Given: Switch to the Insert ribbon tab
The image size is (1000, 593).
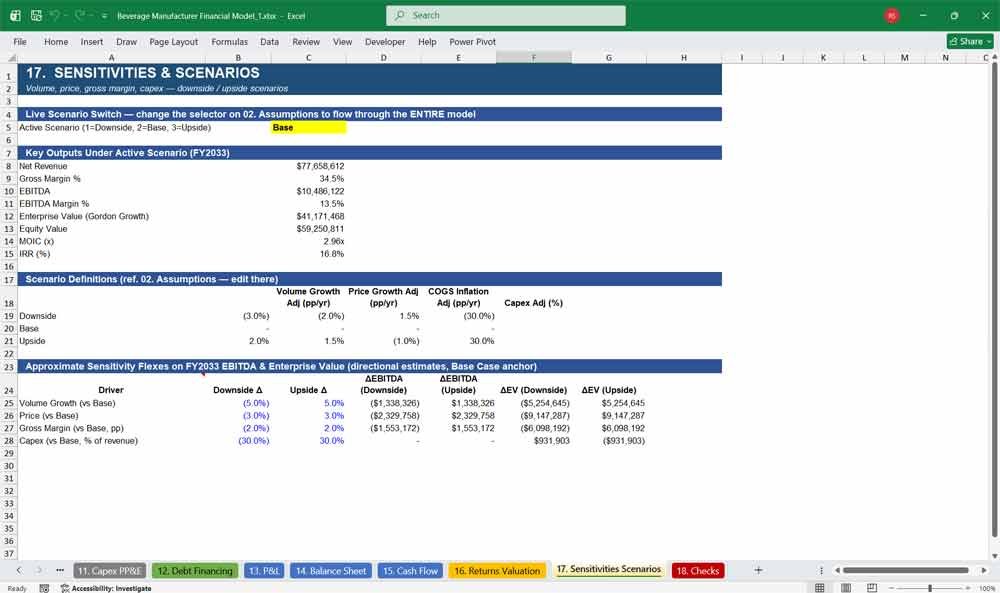Looking at the screenshot, I should click(x=92, y=41).
